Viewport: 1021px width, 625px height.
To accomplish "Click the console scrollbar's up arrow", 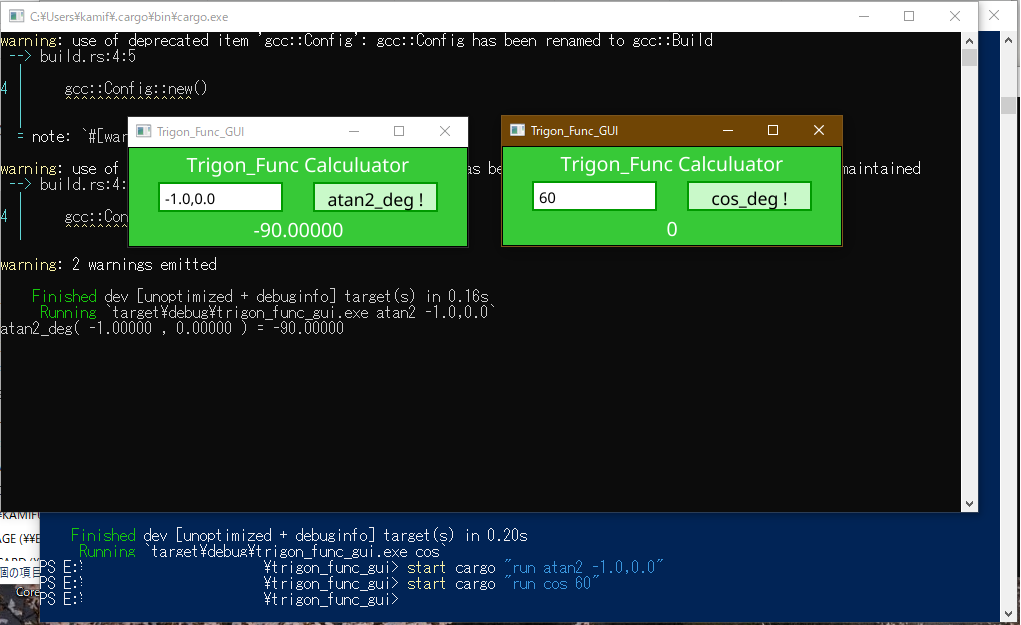I will (969, 40).
